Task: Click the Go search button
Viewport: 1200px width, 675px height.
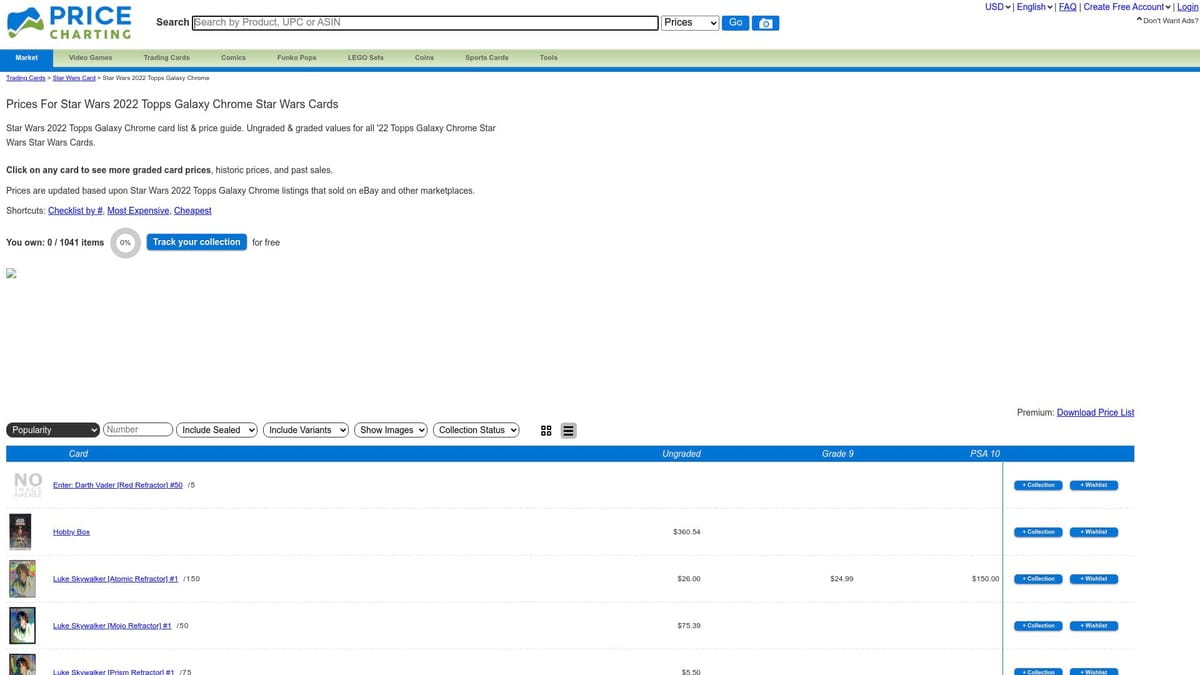Action: click(x=735, y=23)
